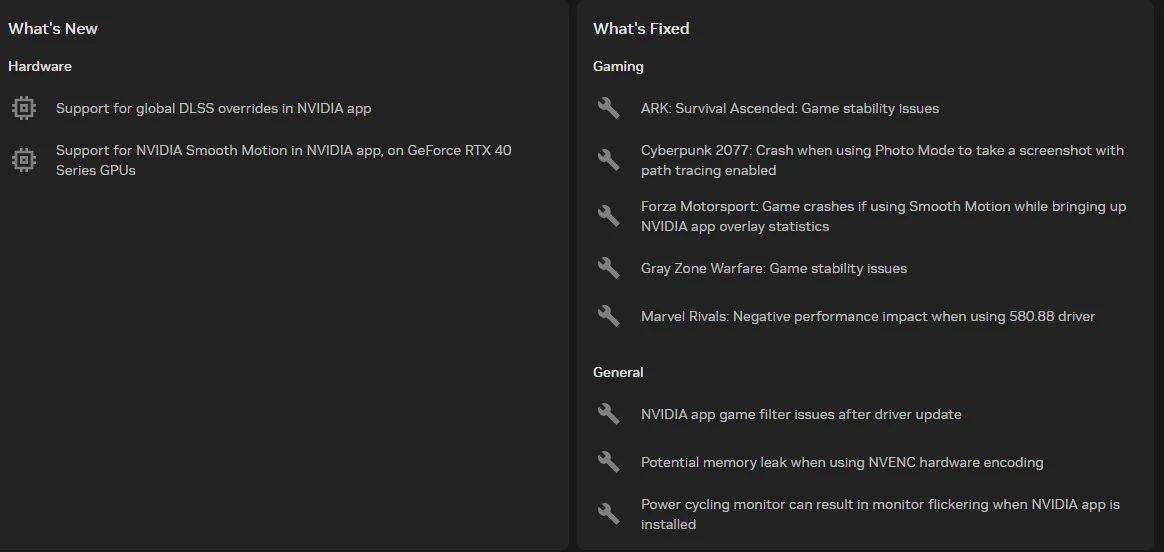Click Cyberpunk 2077 Photo Mode crash text

coord(882,160)
